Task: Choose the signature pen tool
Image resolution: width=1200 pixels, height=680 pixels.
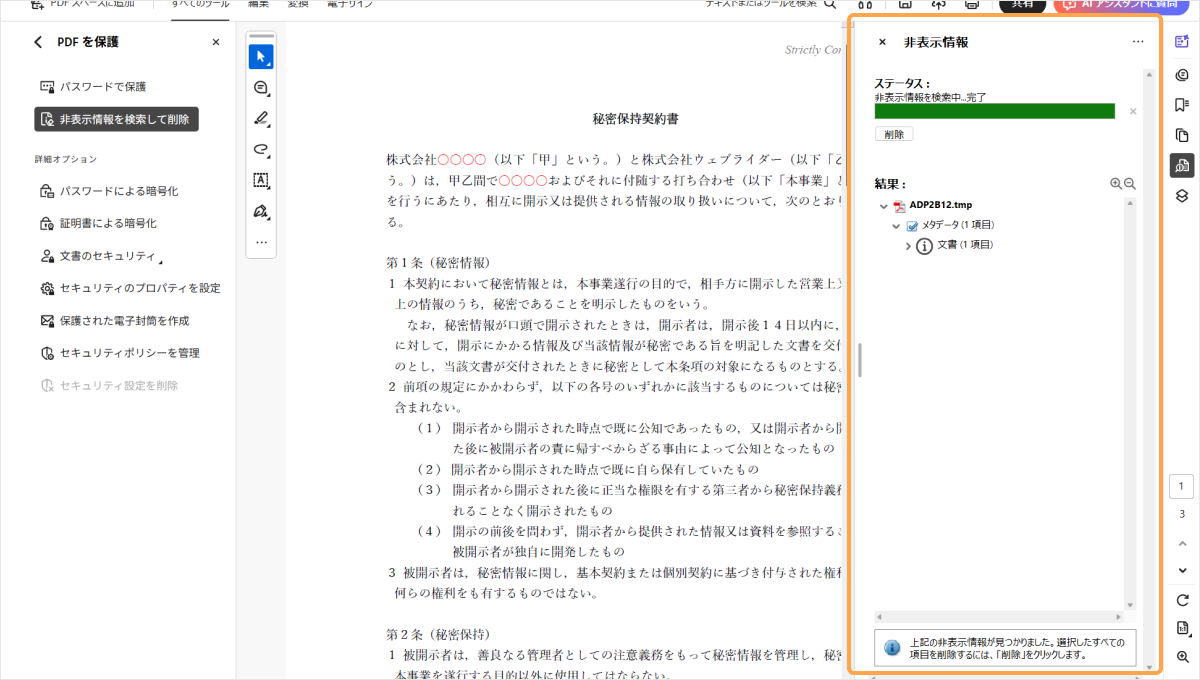Action: click(261, 211)
